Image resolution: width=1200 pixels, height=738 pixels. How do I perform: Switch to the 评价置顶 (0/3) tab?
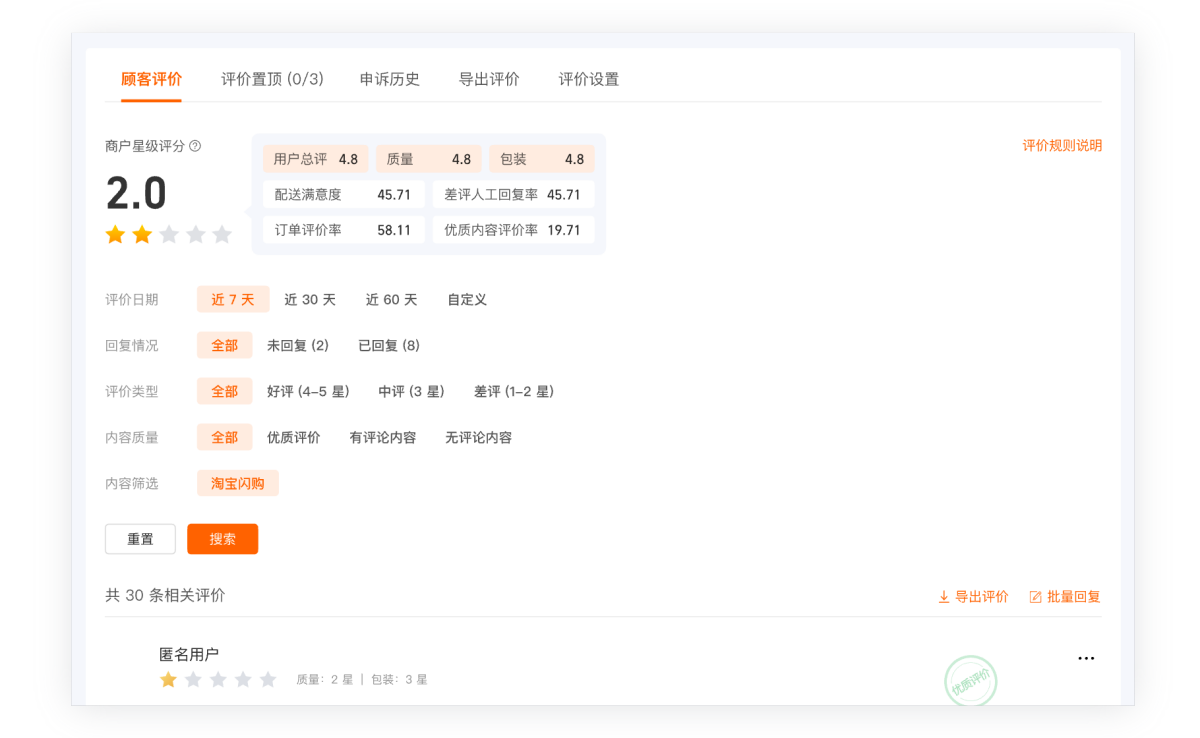coord(272,79)
